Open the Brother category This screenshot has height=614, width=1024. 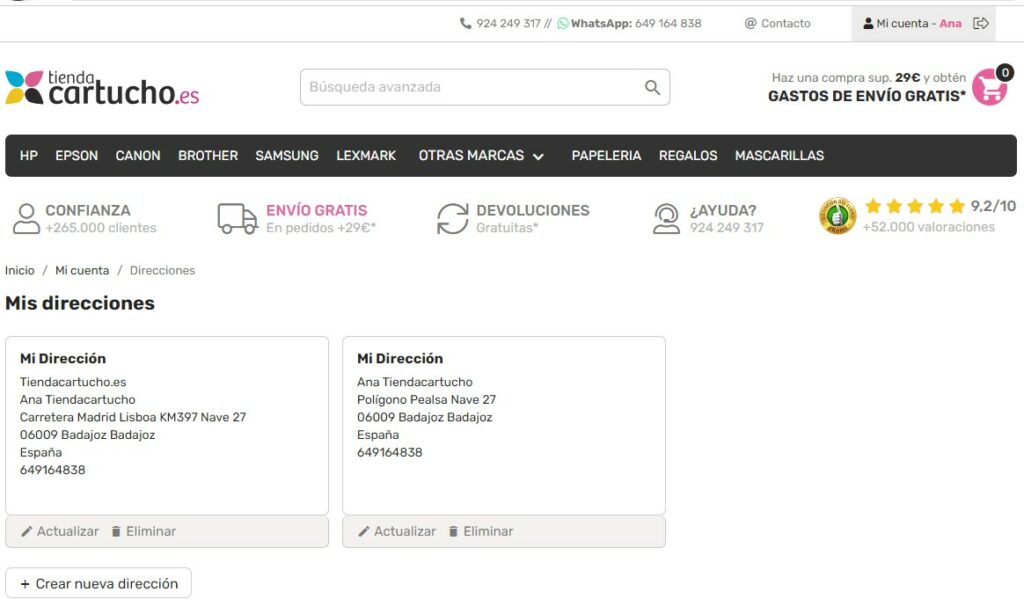tap(208, 155)
